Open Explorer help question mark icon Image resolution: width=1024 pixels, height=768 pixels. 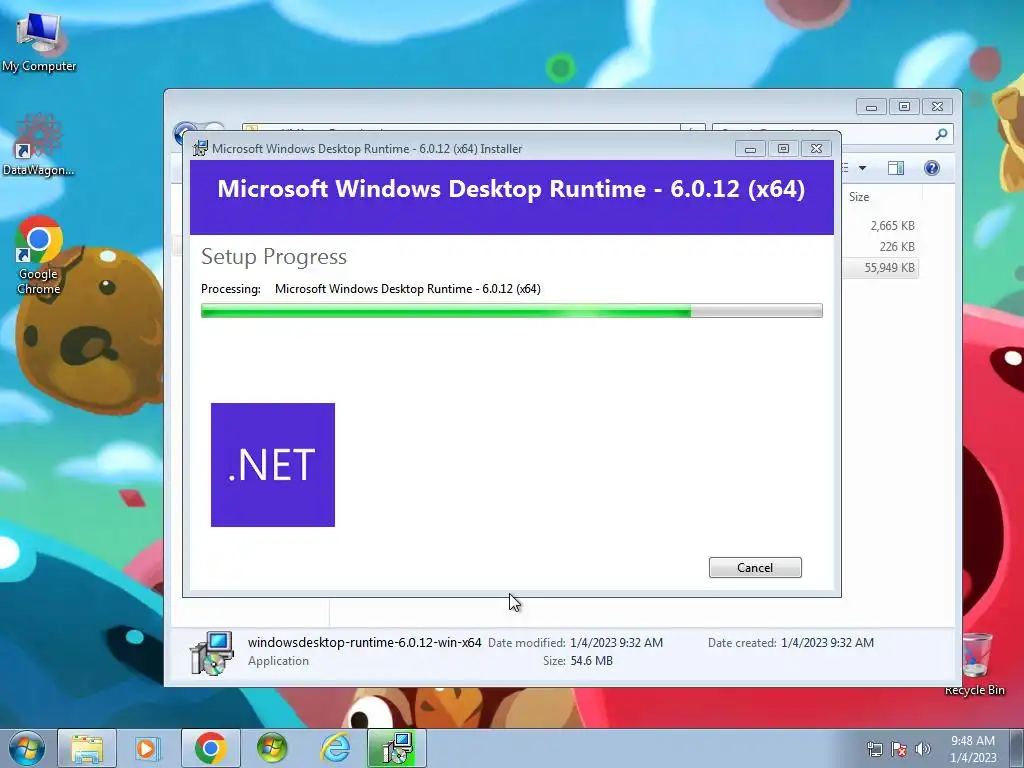tap(932, 168)
